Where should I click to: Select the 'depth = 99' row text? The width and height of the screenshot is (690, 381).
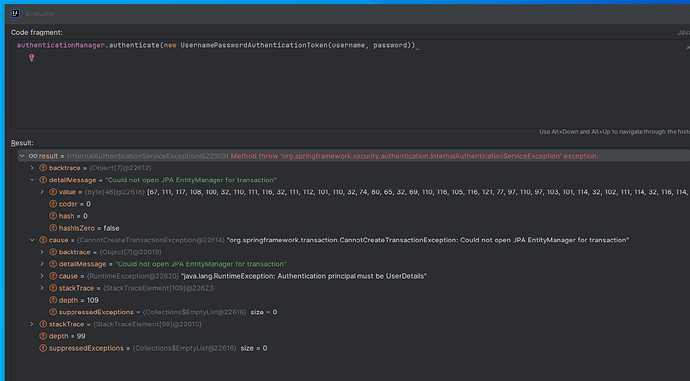coord(67,336)
